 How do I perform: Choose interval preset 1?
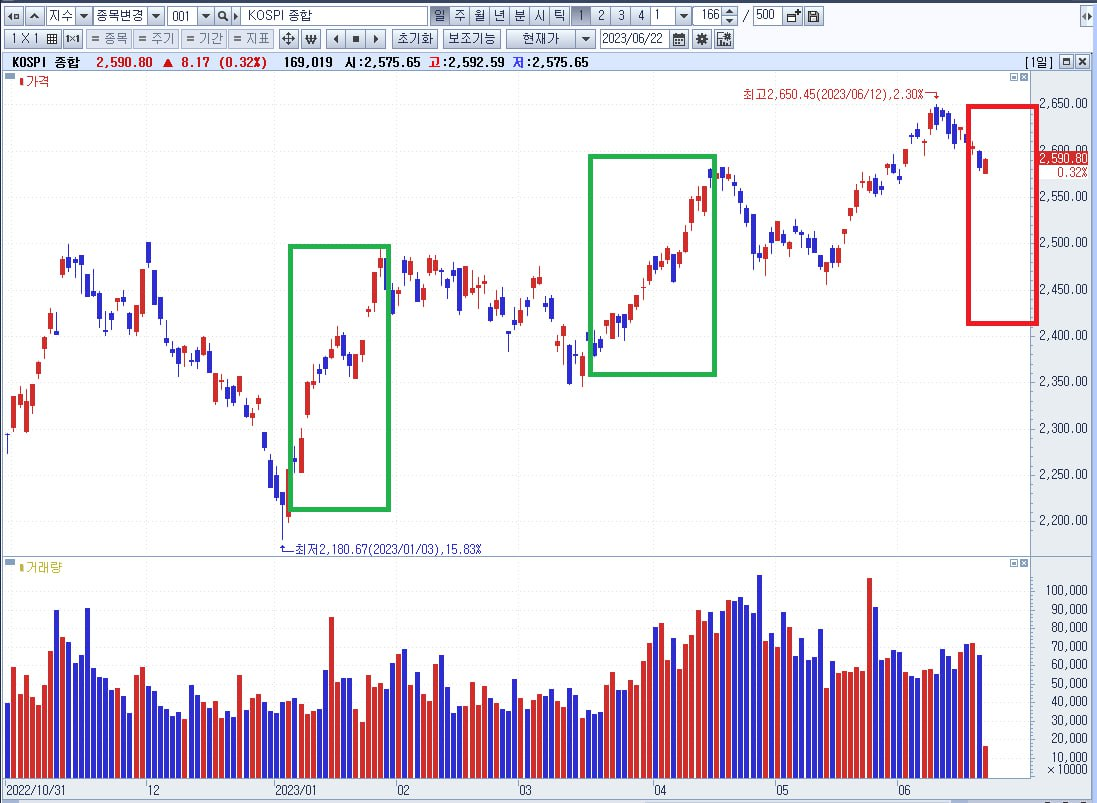coord(581,15)
